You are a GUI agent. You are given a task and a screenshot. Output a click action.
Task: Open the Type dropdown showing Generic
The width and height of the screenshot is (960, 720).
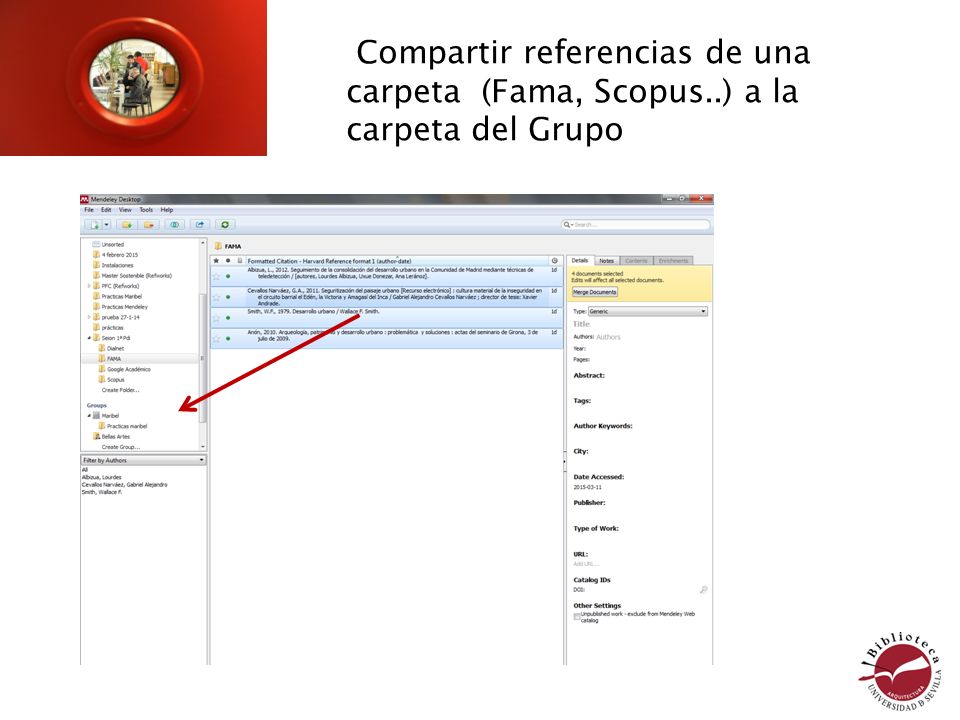tap(648, 312)
